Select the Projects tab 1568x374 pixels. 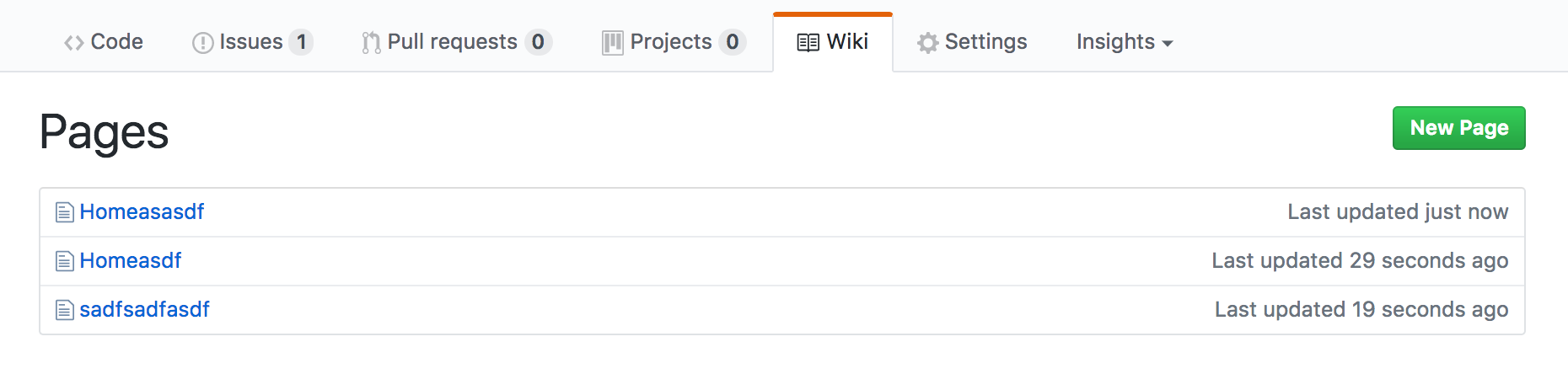(x=674, y=42)
